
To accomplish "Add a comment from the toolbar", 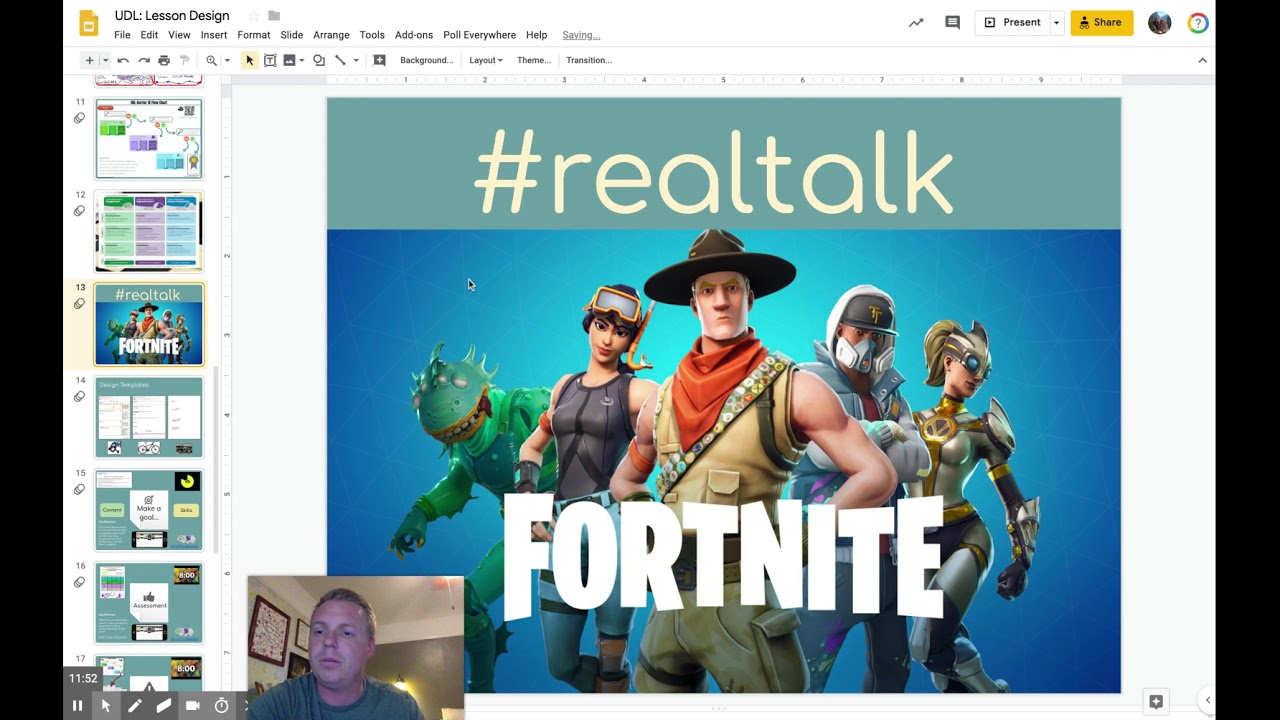I will [x=379, y=60].
